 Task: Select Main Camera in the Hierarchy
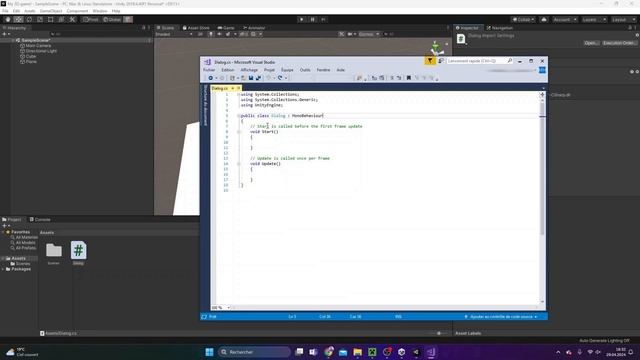(38, 46)
